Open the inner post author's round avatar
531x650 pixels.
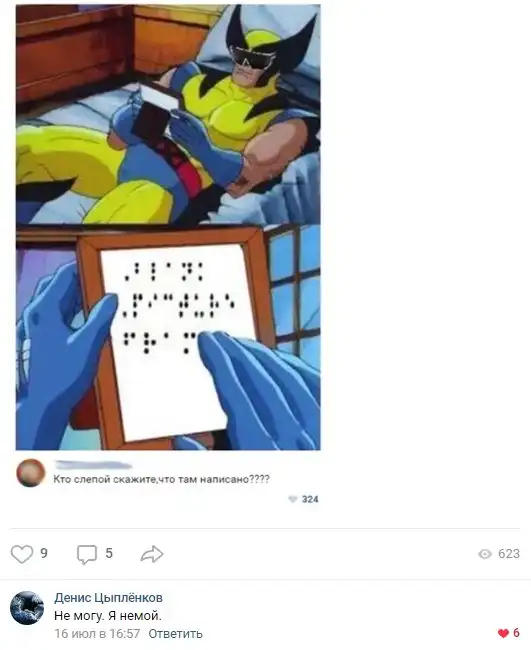(31, 473)
